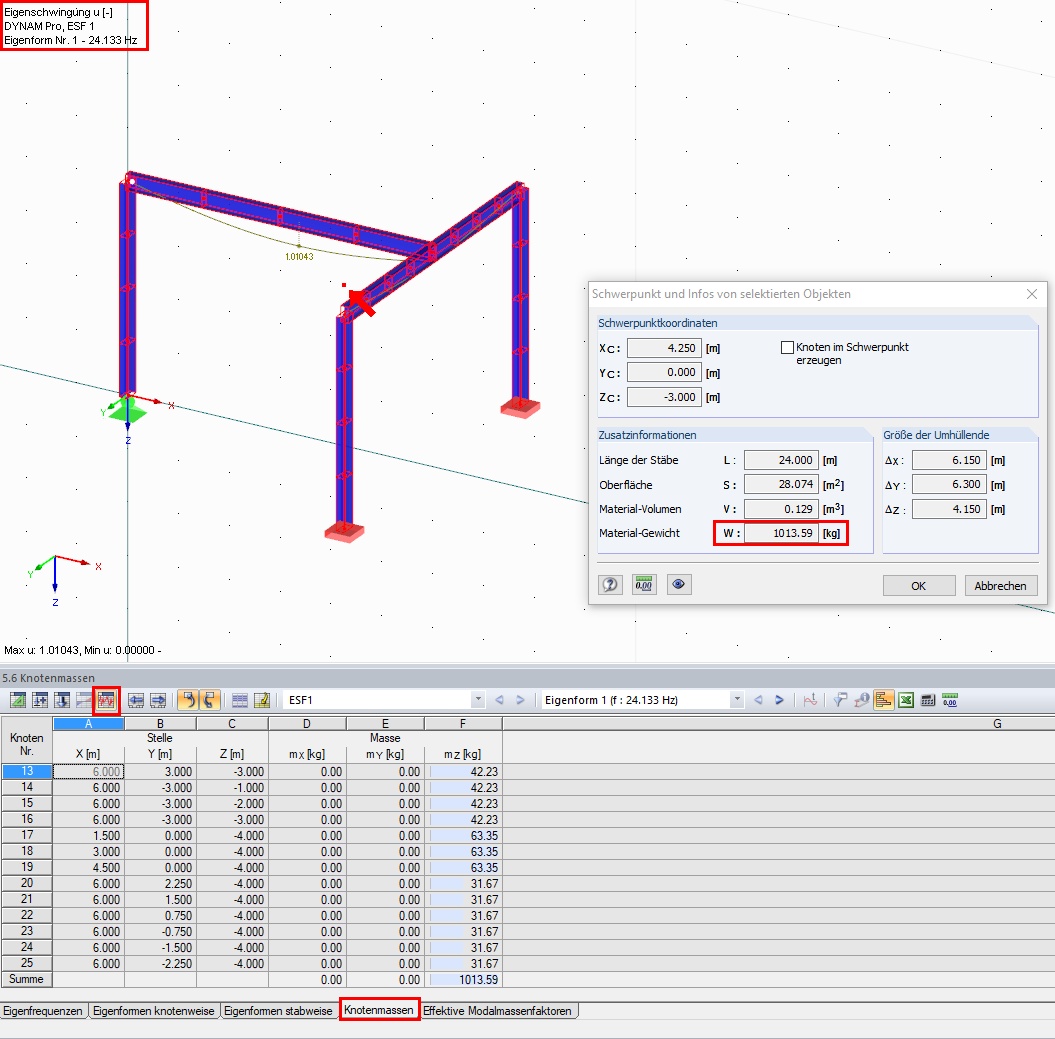Screen dimensions: 1055x1039
Task: Dismiss the dialog via Abbrechen
Action: click(1000, 585)
